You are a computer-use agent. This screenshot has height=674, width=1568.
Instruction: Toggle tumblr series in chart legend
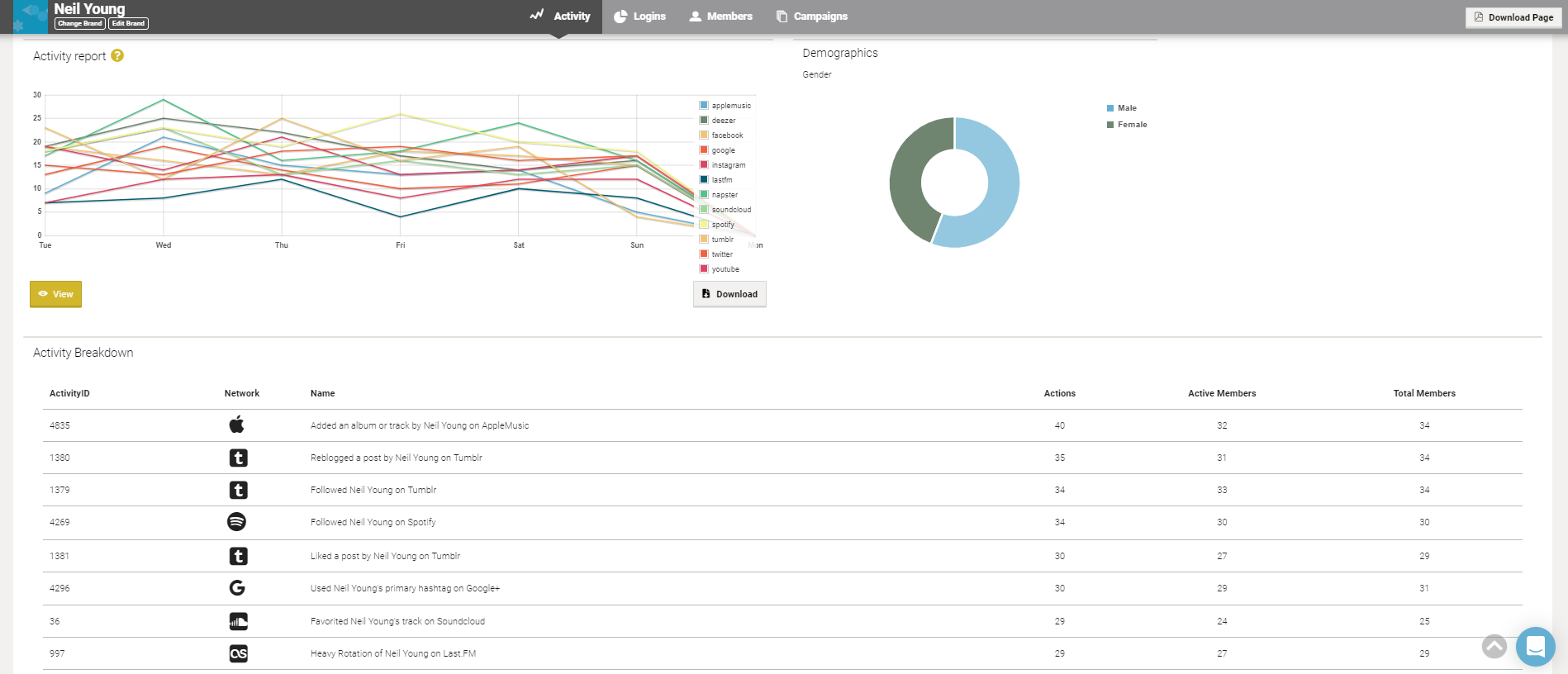[x=716, y=240]
